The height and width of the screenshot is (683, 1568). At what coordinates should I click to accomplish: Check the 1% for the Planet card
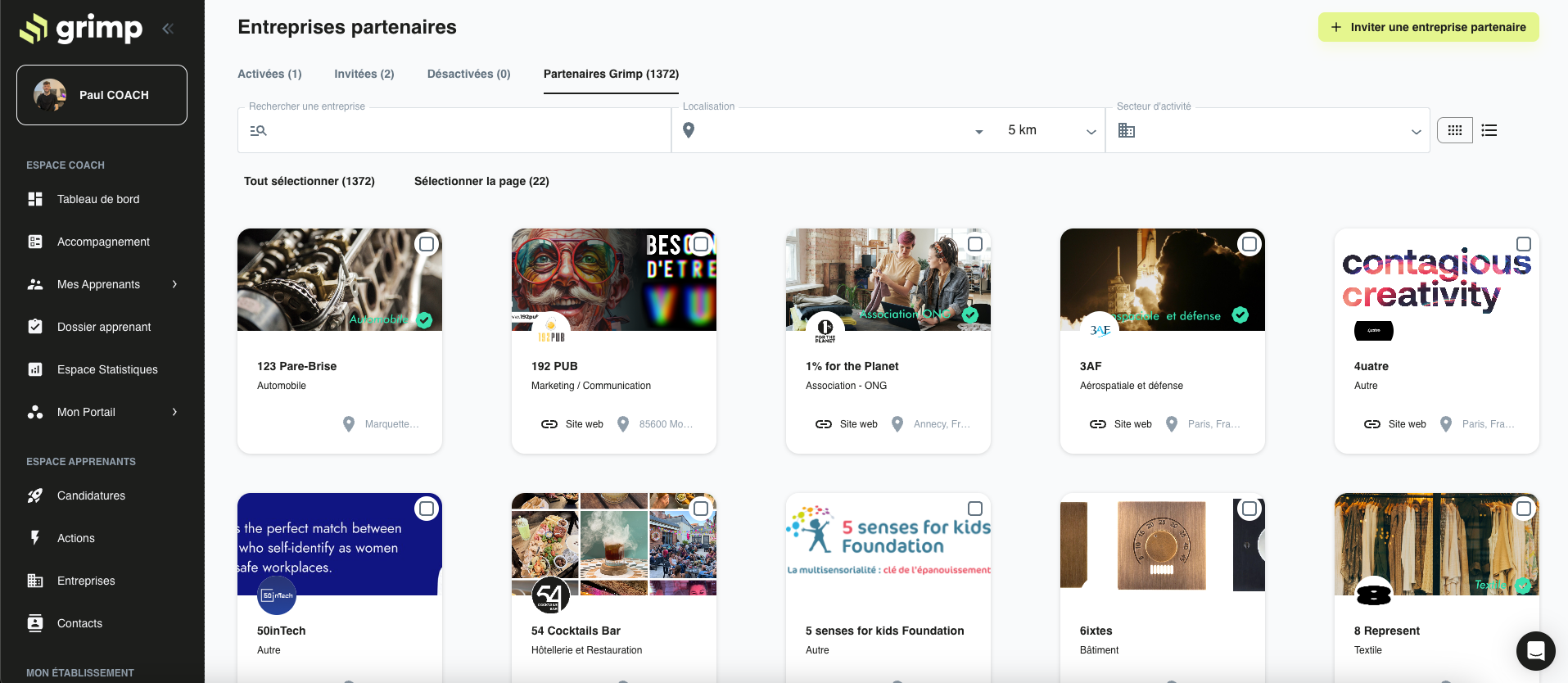coord(975,244)
